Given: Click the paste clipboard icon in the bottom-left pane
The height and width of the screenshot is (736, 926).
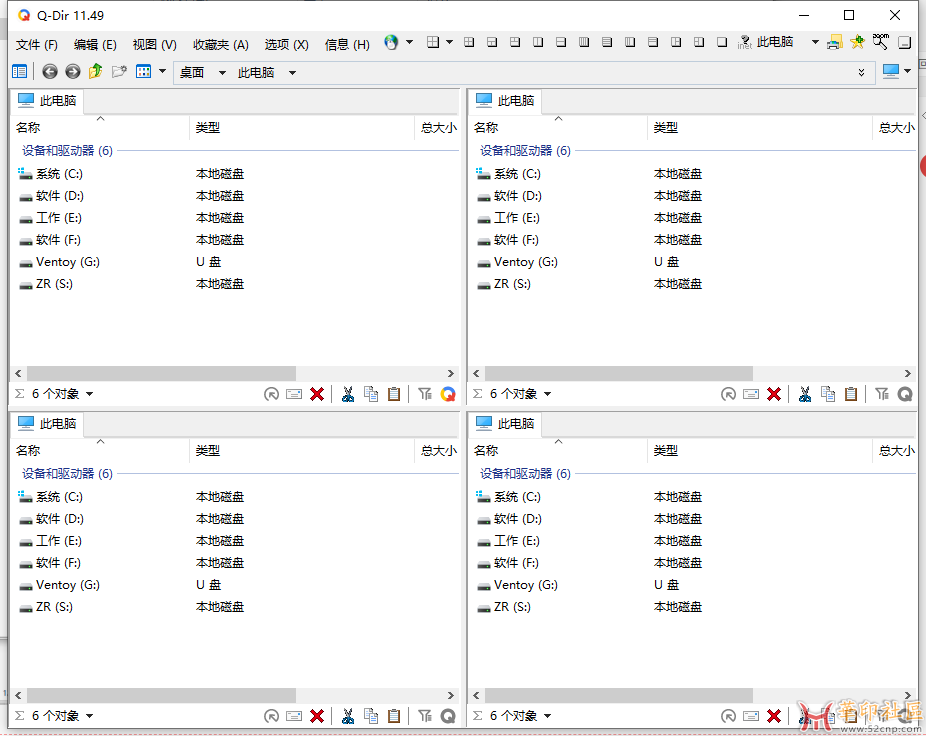Looking at the screenshot, I should click(x=394, y=716).
